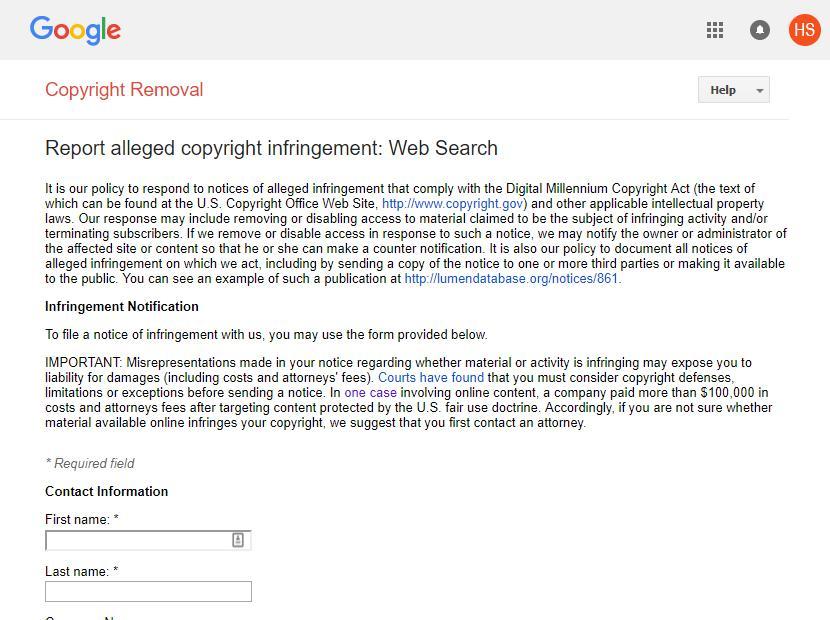Open the HS account avatar
Screen dimensions: 830x620
pyautogui.click(x=805, y=29)
